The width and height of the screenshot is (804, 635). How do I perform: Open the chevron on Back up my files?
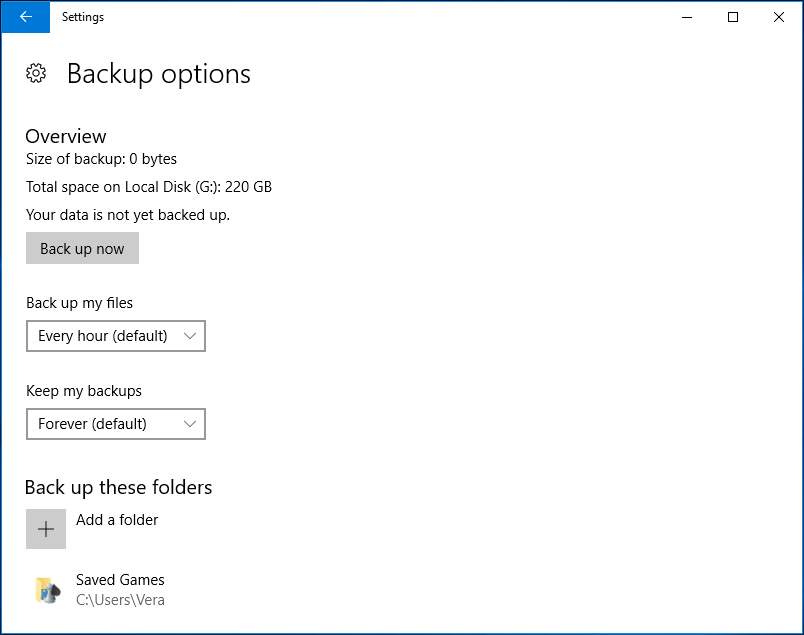[x=189, y=336]
